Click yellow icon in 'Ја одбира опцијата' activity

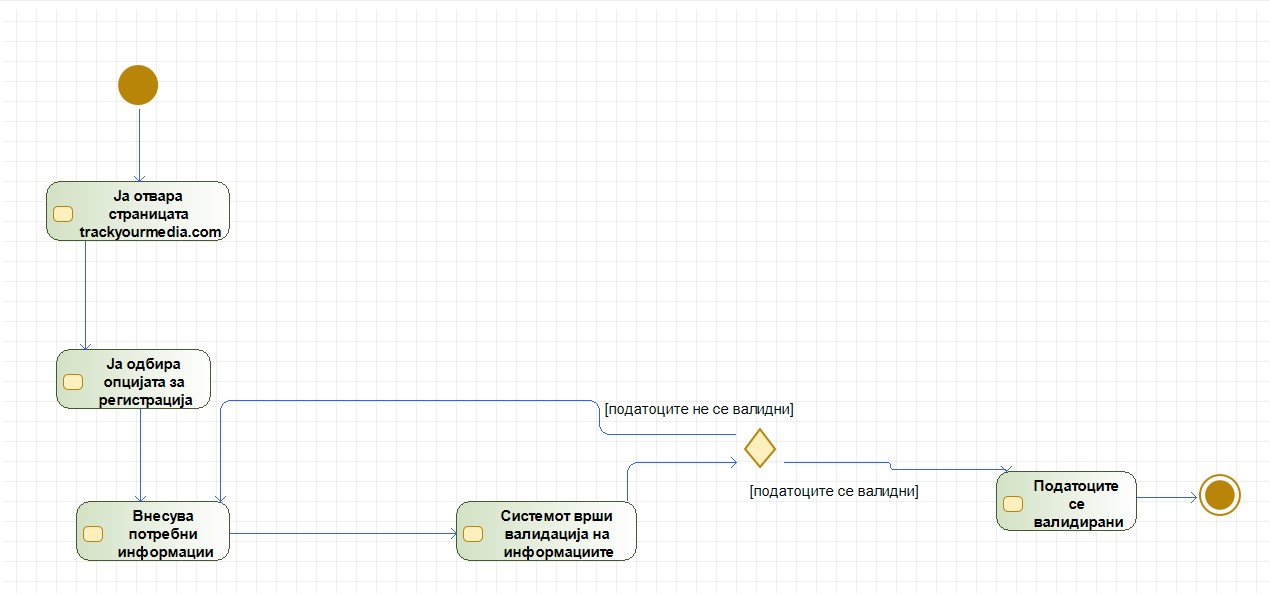[x=73, y=381]
